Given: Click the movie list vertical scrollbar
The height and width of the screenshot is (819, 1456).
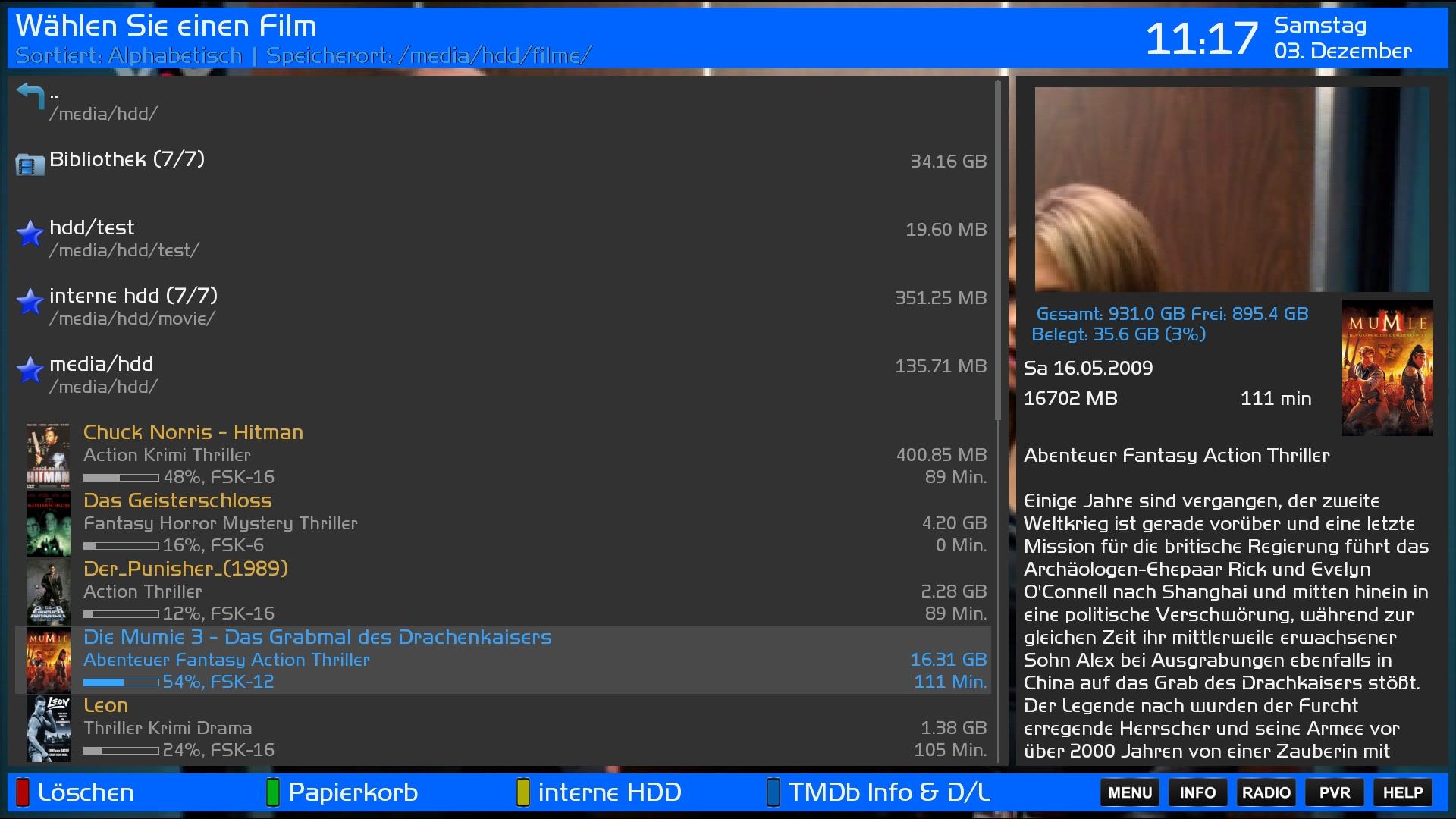Looking at the screenshot, I should coord(998,250).
